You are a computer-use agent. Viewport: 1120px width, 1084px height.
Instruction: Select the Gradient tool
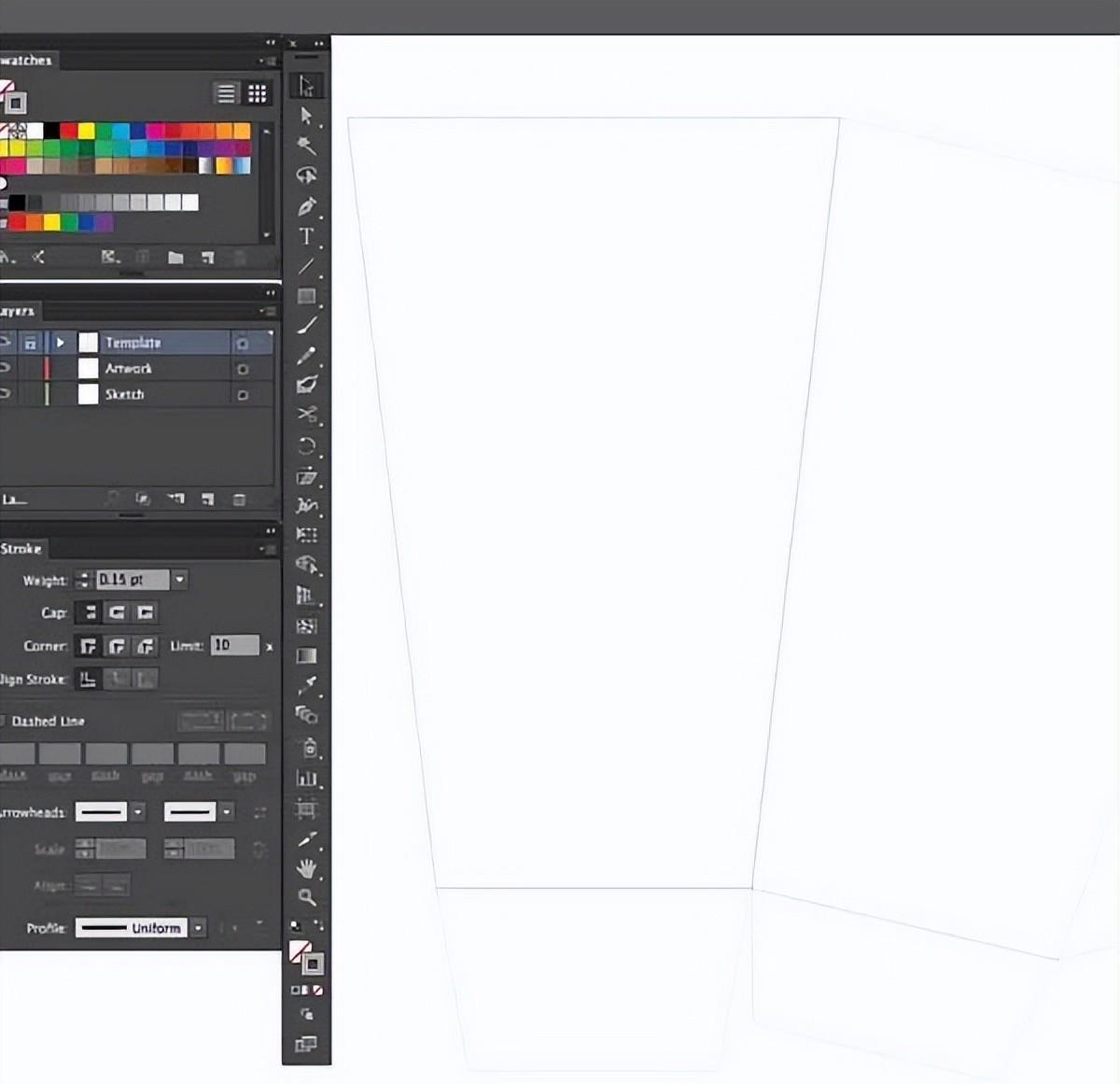306,655
